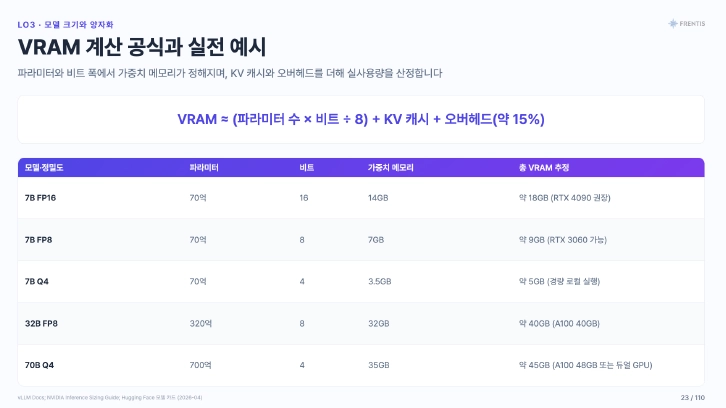Click the page number 23 / 110
This screenshot has width=726, height=408.
pyautogui.click(x=693, y=397)
